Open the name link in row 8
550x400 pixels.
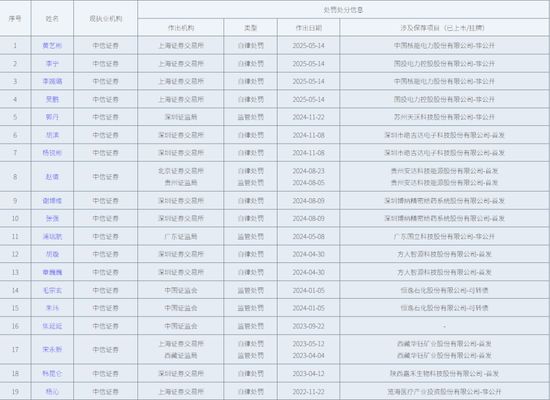pos(52,177)
